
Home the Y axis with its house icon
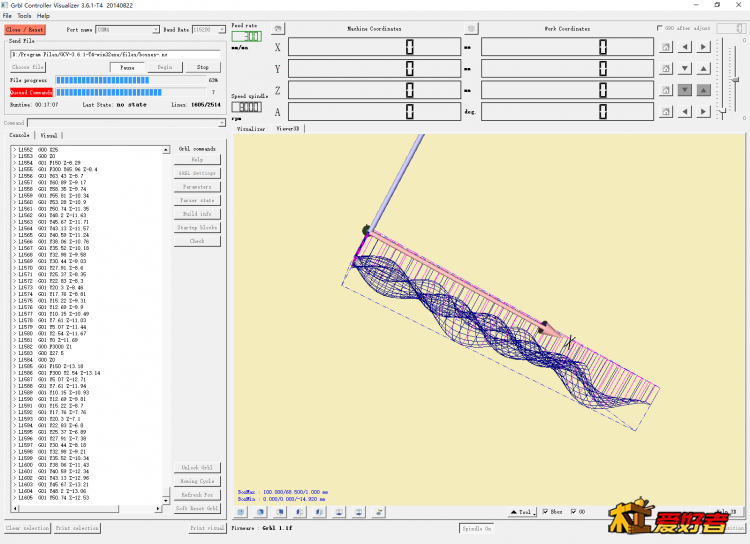665,68
